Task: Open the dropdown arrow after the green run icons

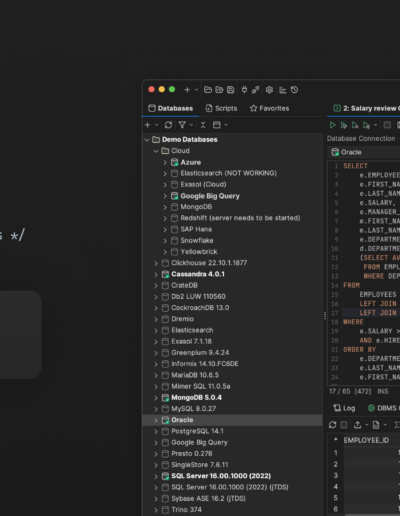Action: pos(376,125)
